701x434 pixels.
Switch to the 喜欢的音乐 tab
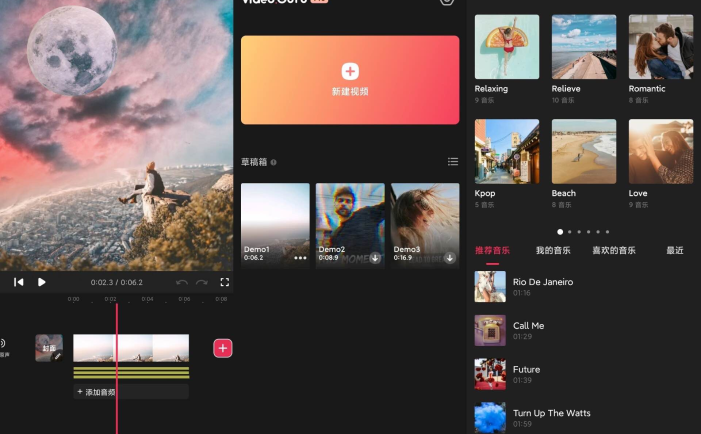point(614,250)
